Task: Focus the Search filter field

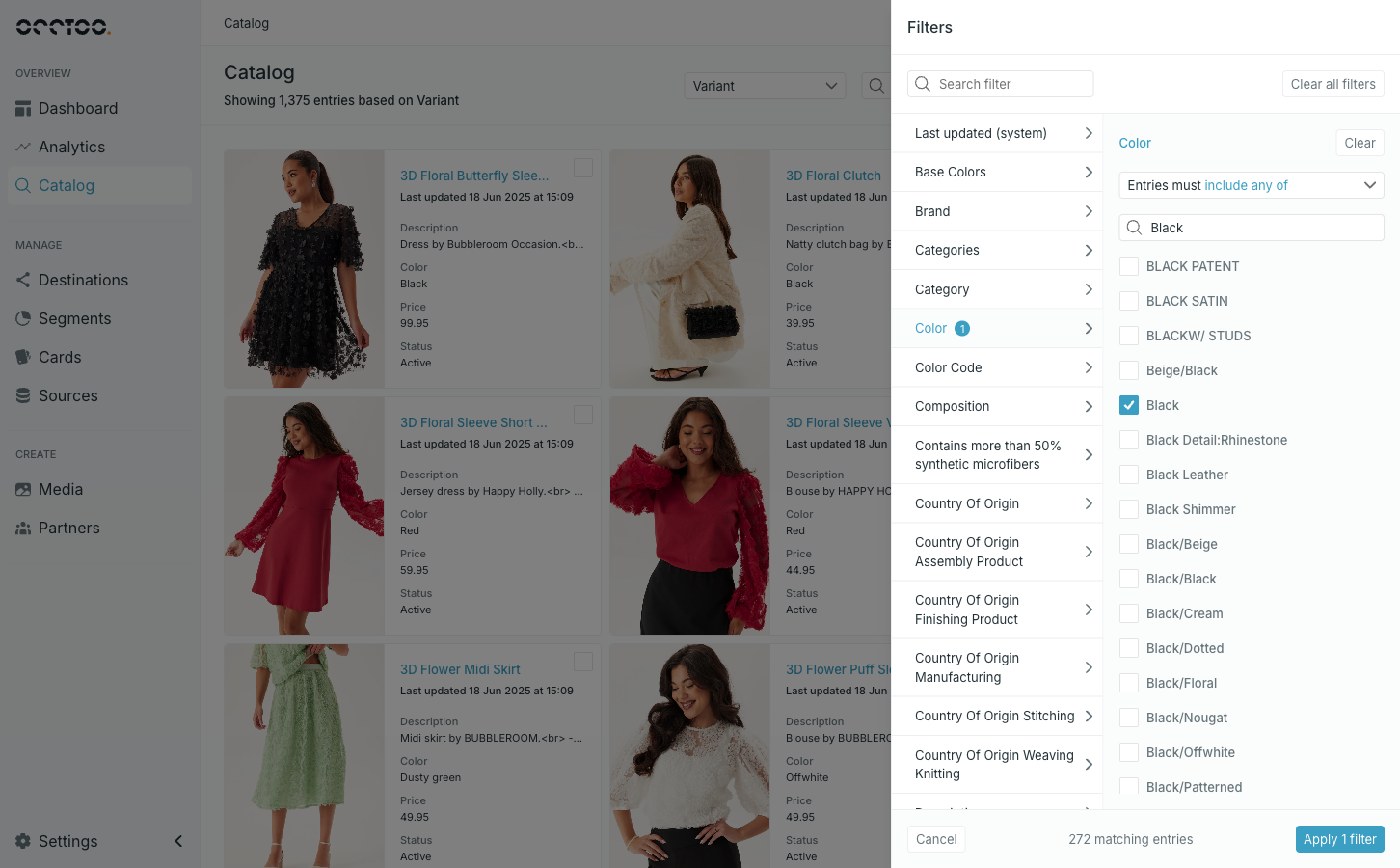Action: tap(1000, 84)
